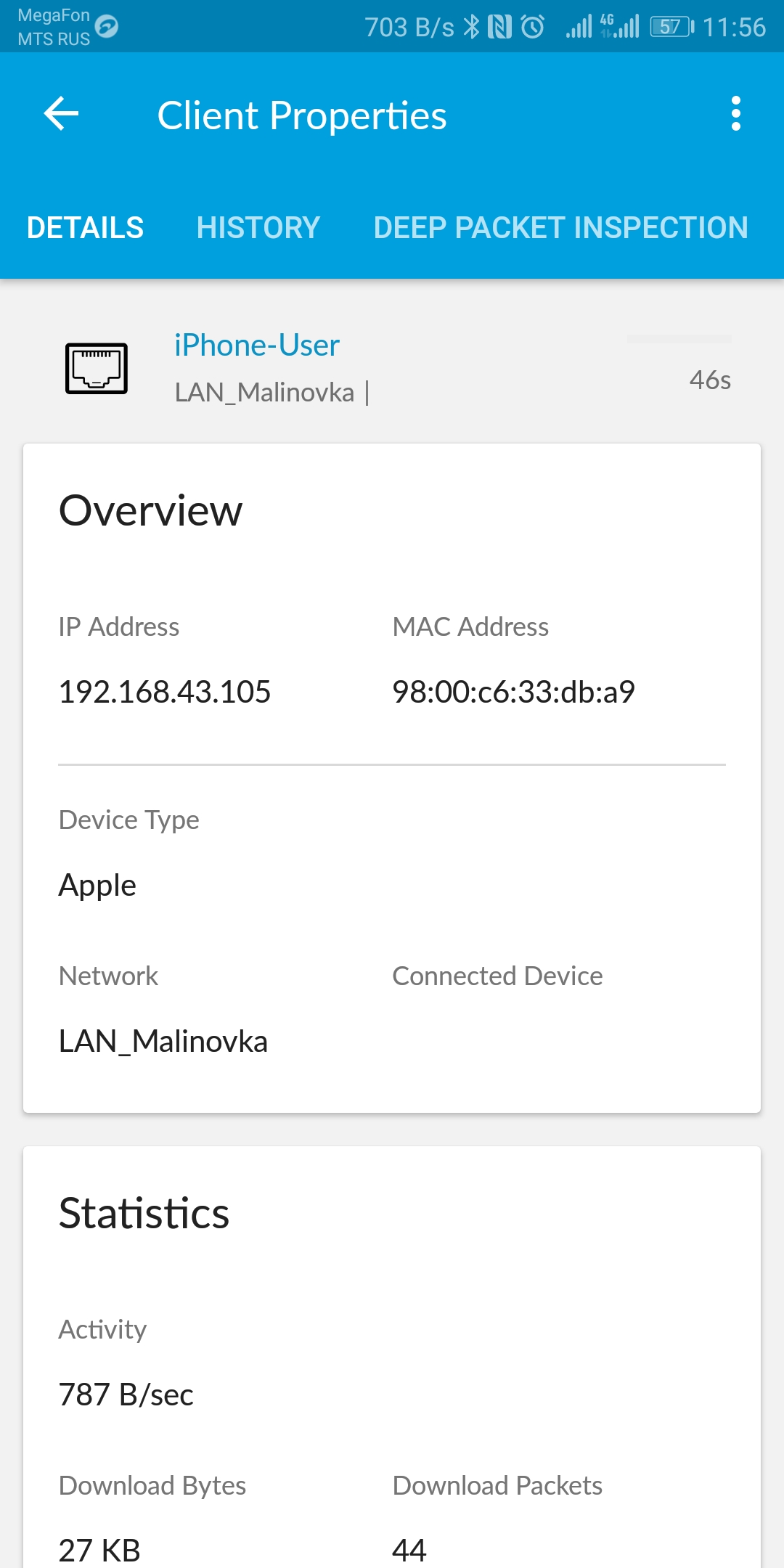Image resolution: width=784 pixels, height=1568 pixels.
Task: Tap the wired ethernet port icon
Action: pos(97,369)
